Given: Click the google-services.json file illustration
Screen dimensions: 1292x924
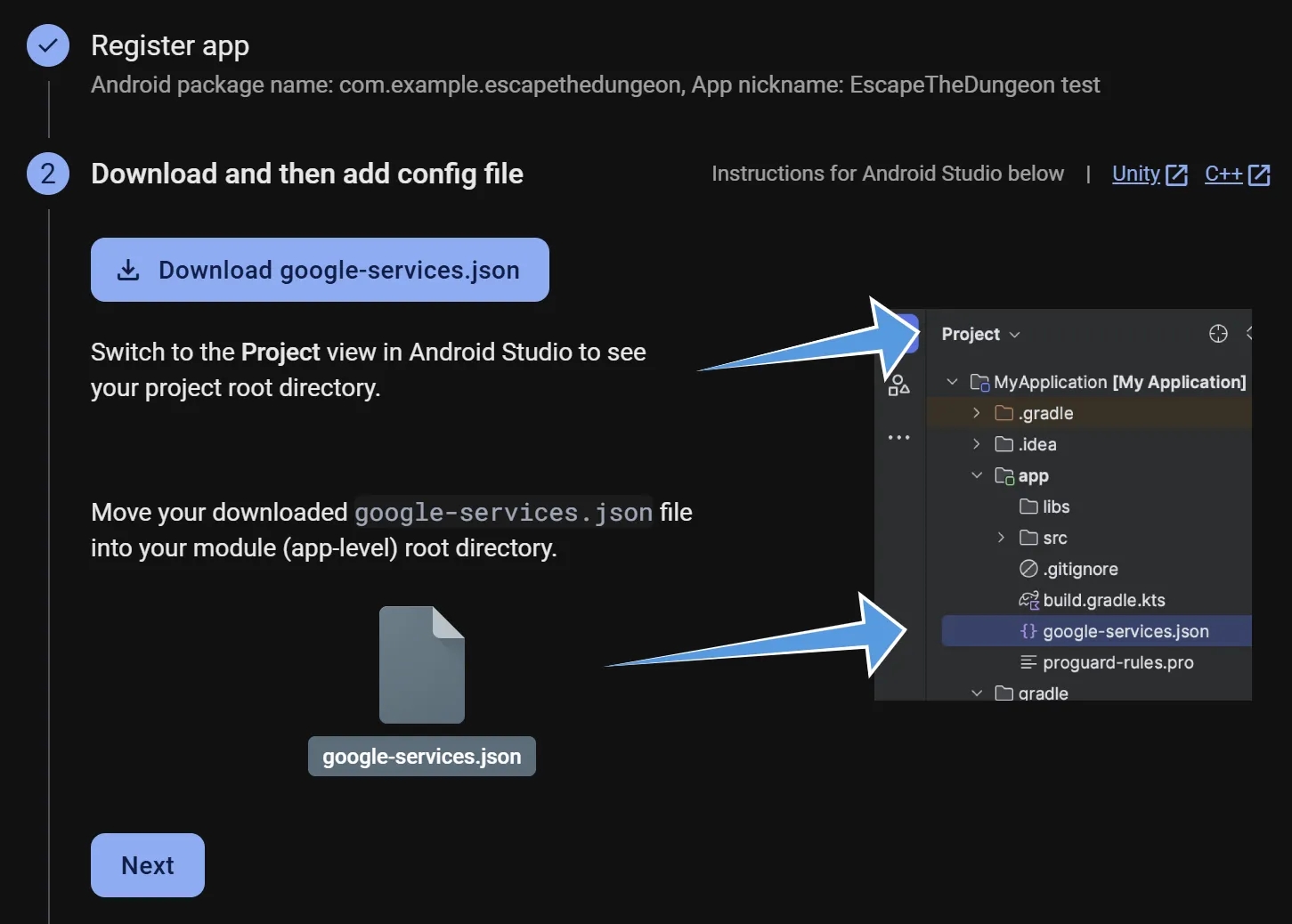Looking at the screenshot, I should coord(422,665).
